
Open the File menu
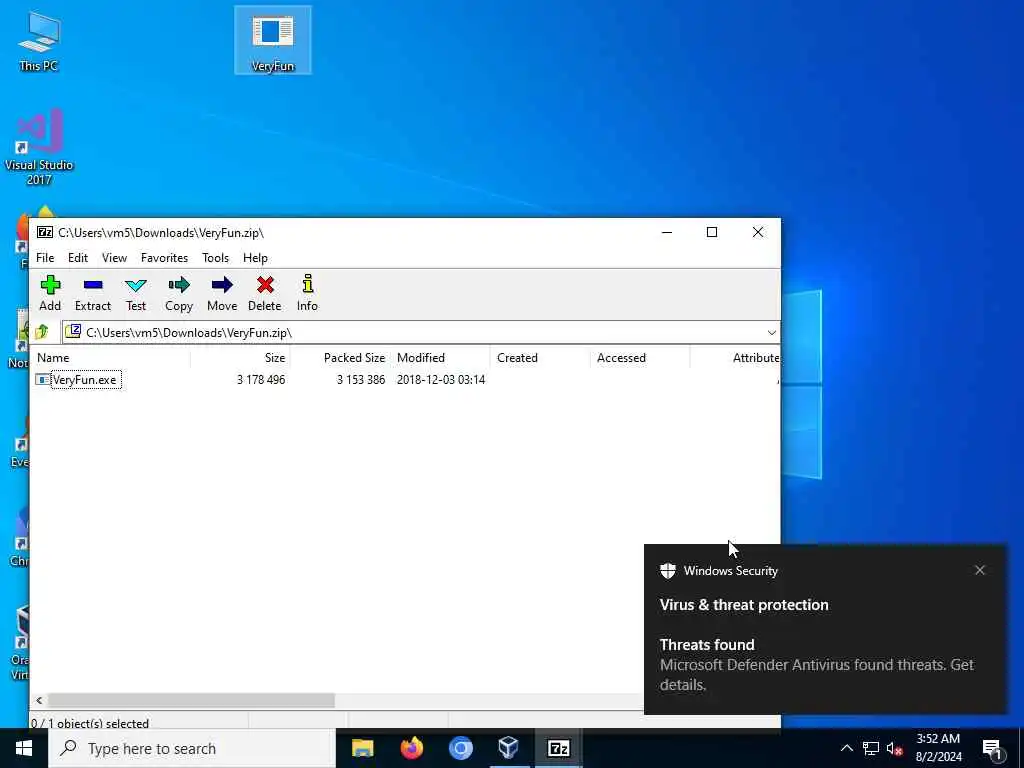pos(45,258)
